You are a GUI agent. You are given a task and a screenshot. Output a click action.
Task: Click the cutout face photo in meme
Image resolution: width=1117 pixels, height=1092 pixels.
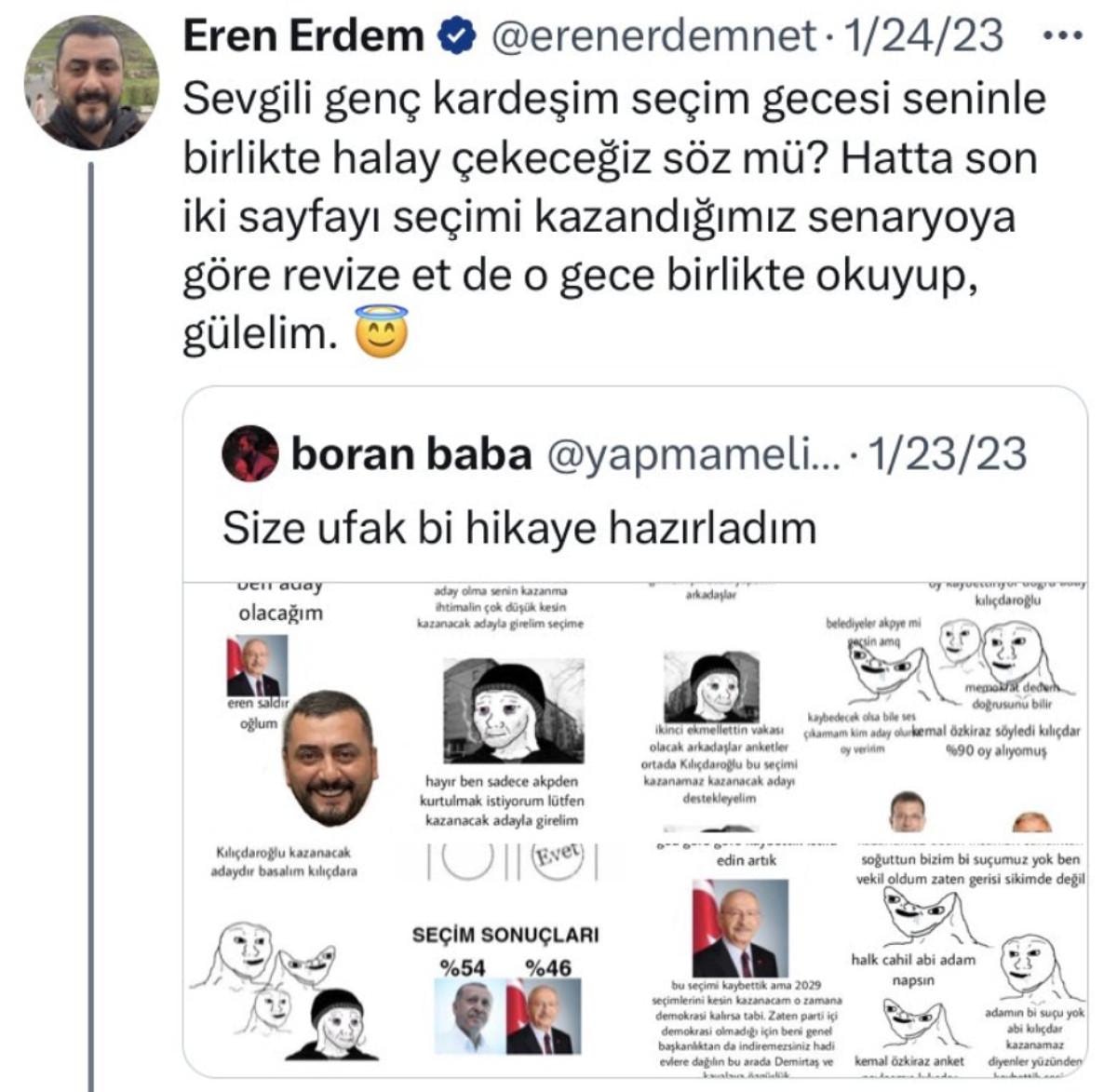330,758
